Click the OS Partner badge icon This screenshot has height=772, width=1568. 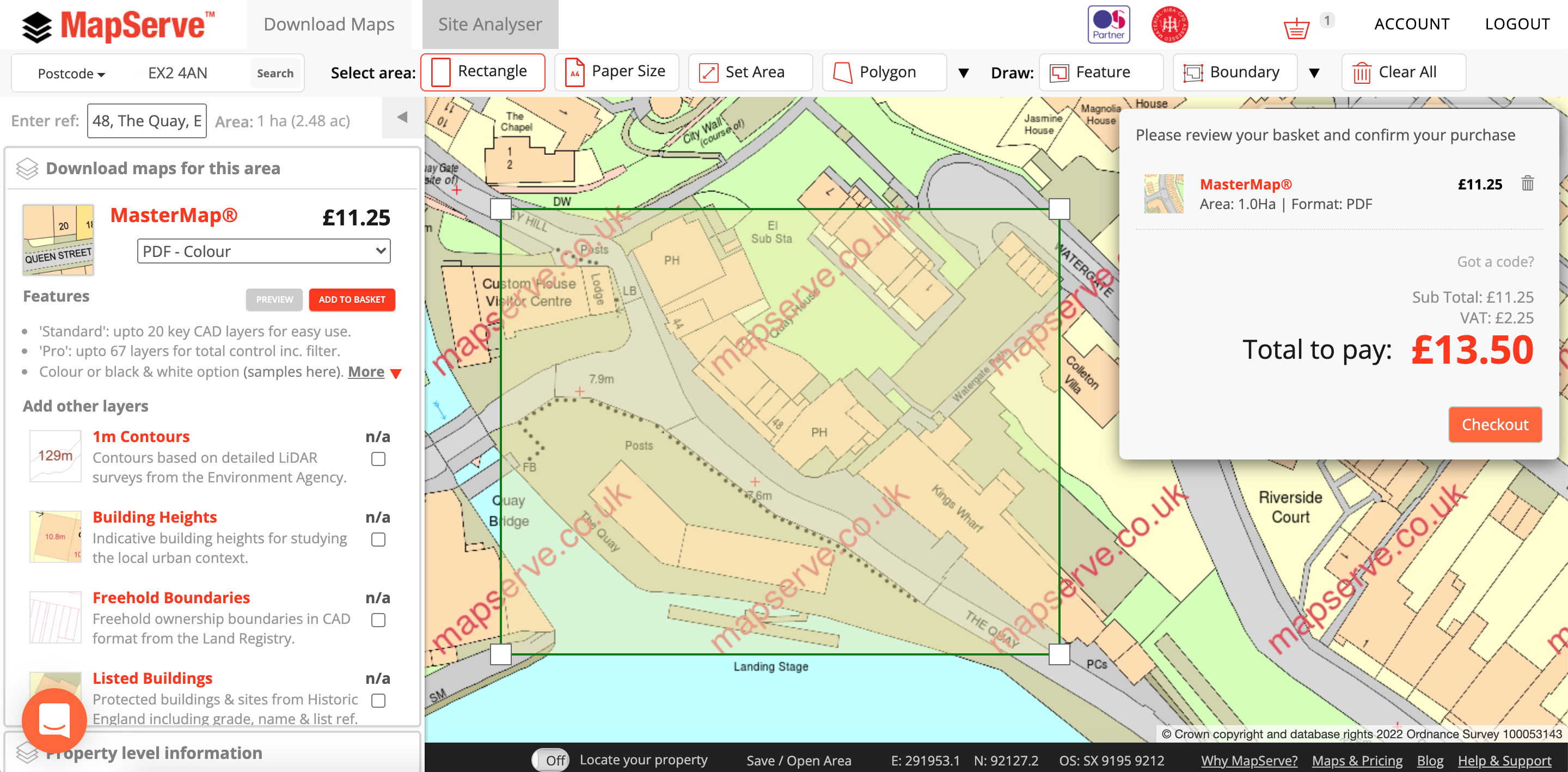(x=1108, y=24)
